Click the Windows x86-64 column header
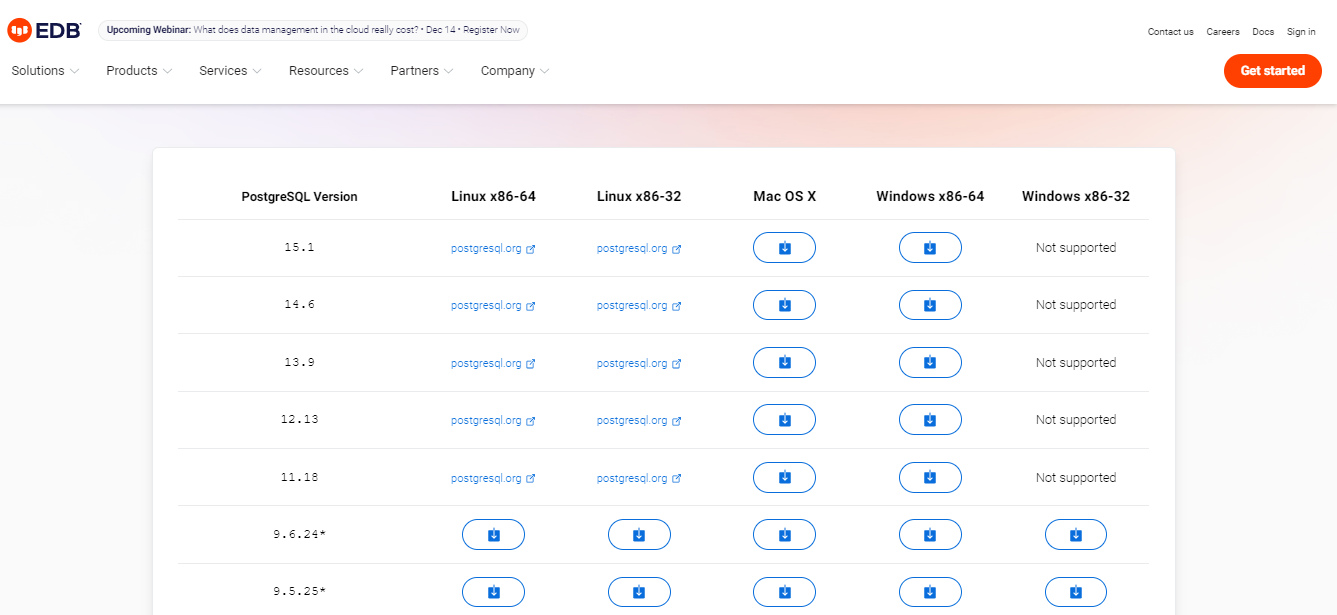 [x=930, y=196]
